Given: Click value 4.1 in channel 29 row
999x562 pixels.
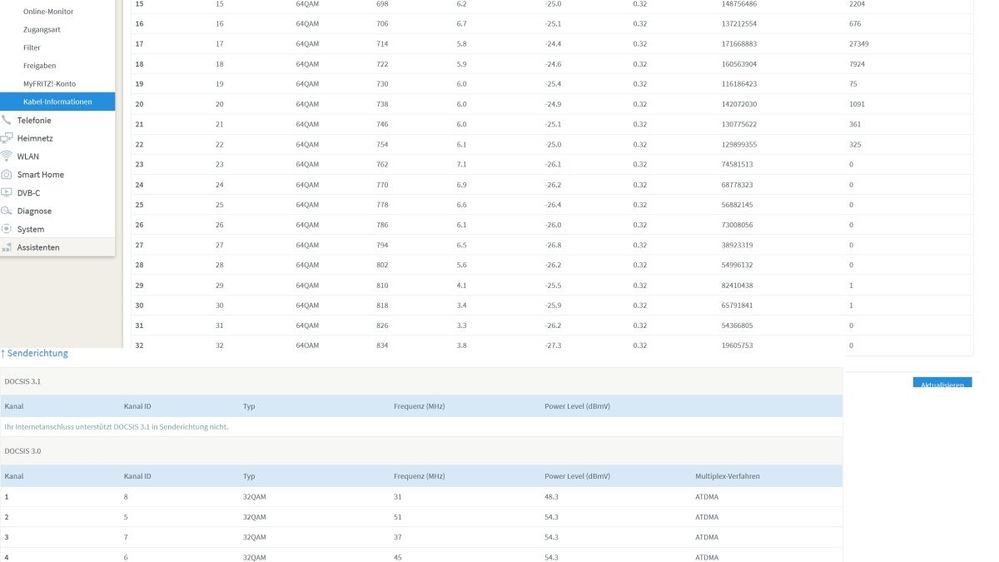Looking at the screenshot, I should click(x=461, y=285).
